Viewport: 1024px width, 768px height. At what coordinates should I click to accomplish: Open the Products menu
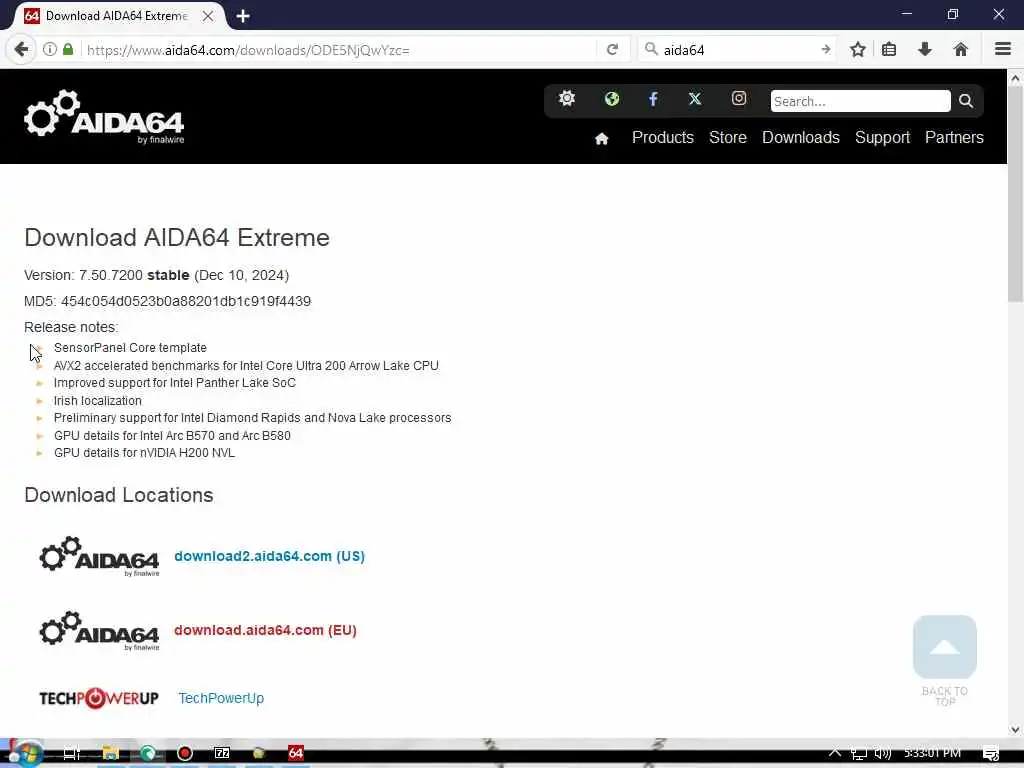click(x=662, y=138)
